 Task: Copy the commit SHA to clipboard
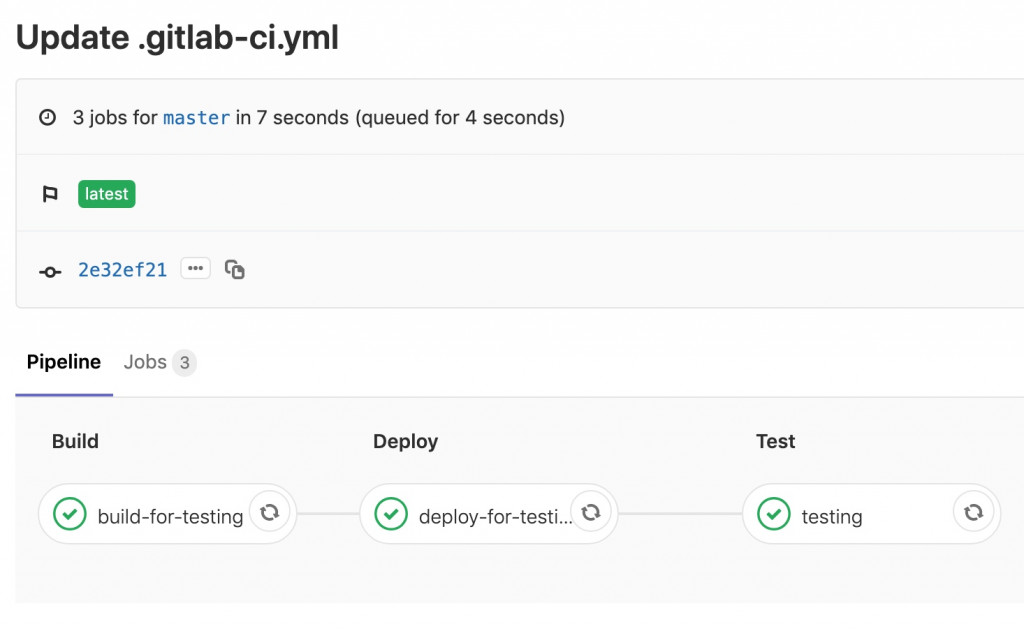coord(235,269)
